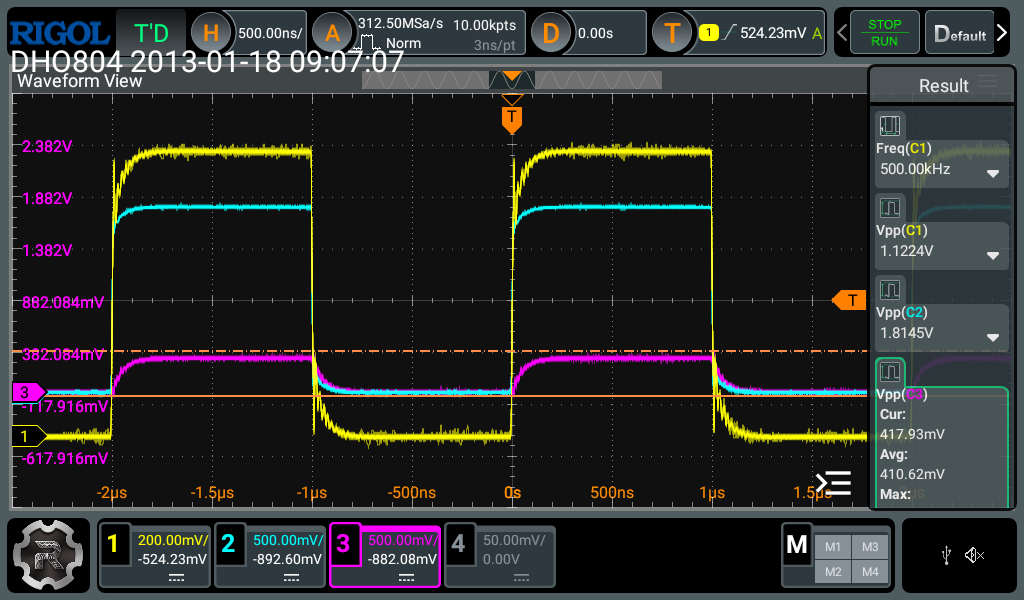1024x600 pixels.
Task: Open Result panel options menu icon
Action: tap(988, 83)
